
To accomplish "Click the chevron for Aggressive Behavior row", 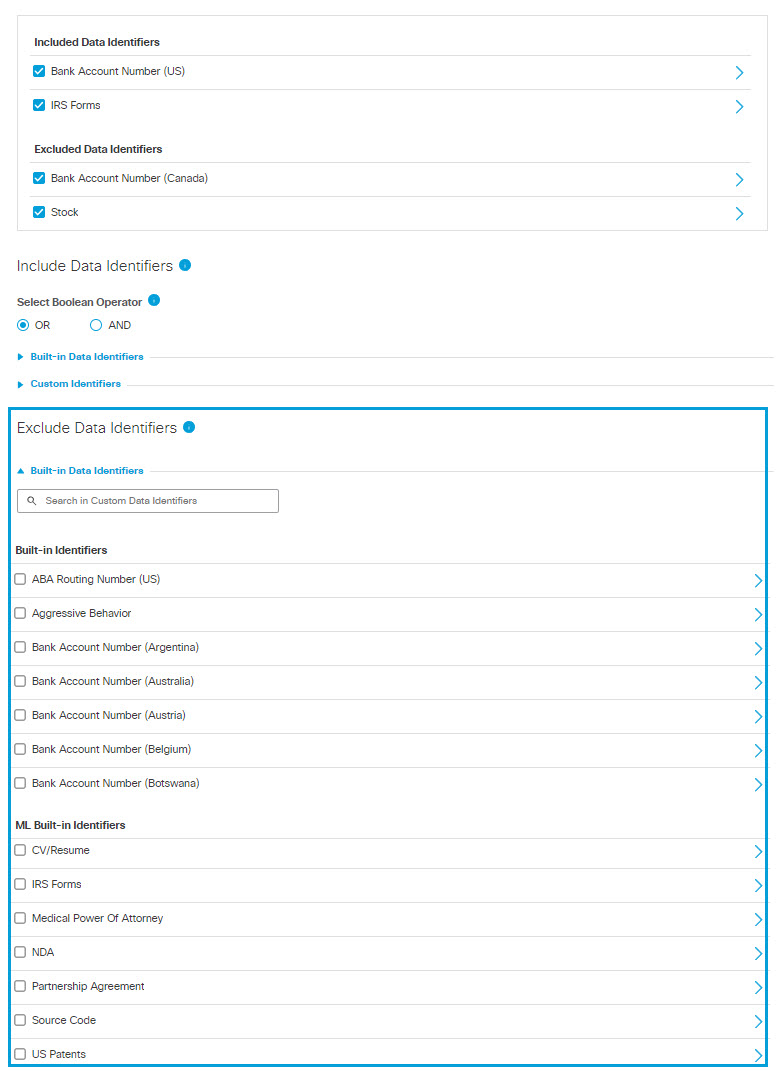I will coord(758,615).
